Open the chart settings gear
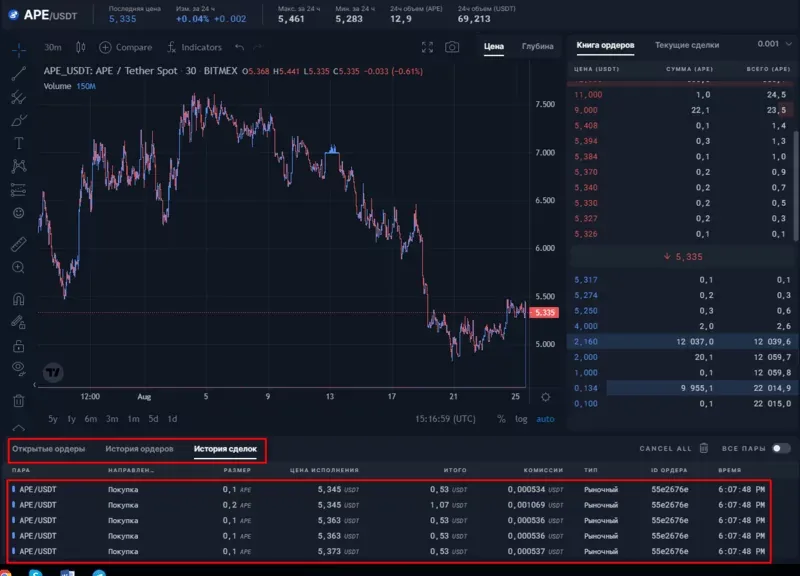Image resolution: width=800 pixels, height=576 pixels. (x=545, y=397)
